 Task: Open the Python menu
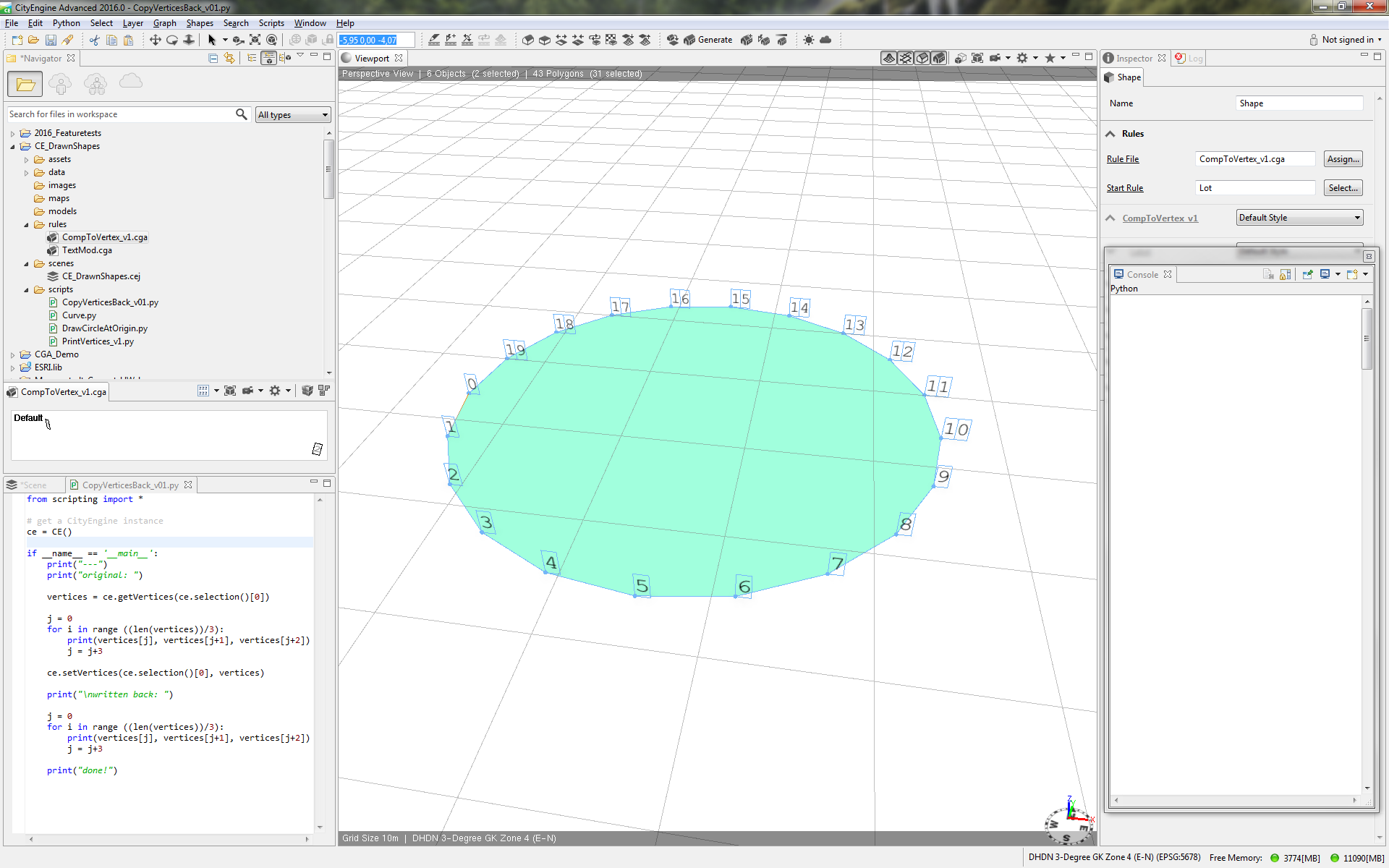pyautogui.click(x=66, y=23)
